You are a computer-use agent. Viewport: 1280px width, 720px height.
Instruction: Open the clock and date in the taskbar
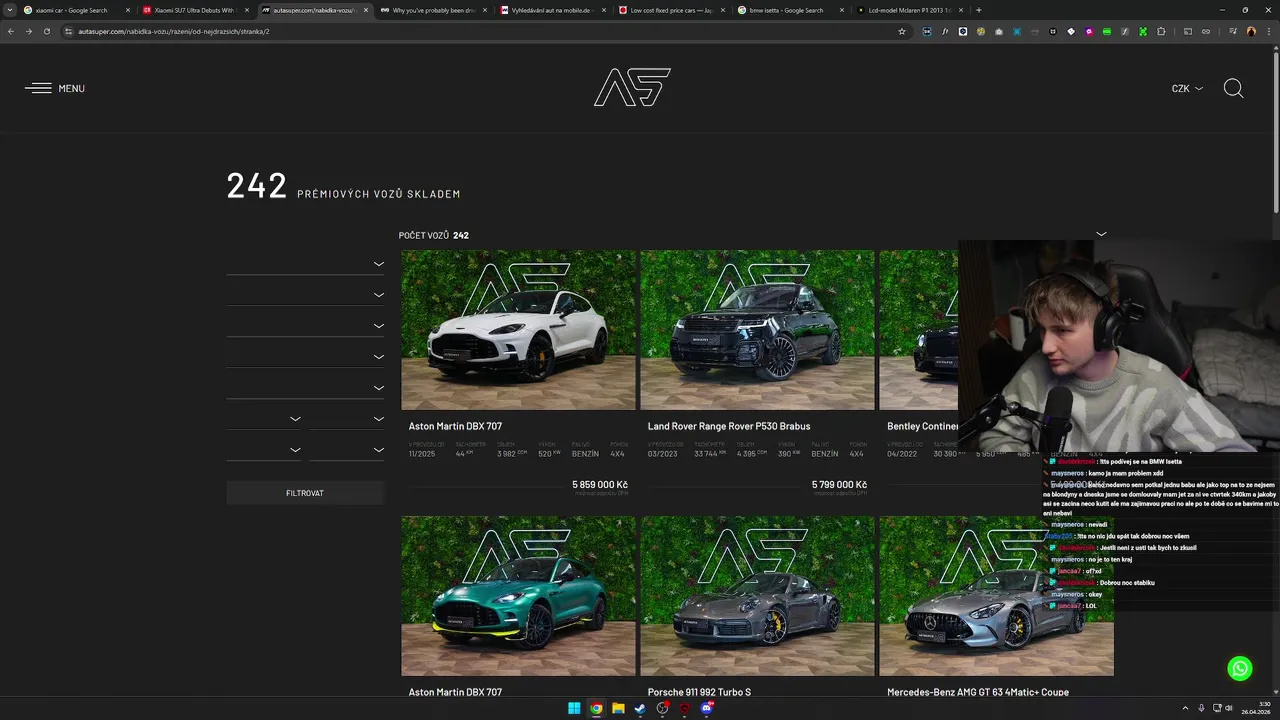pos(1256,708)
